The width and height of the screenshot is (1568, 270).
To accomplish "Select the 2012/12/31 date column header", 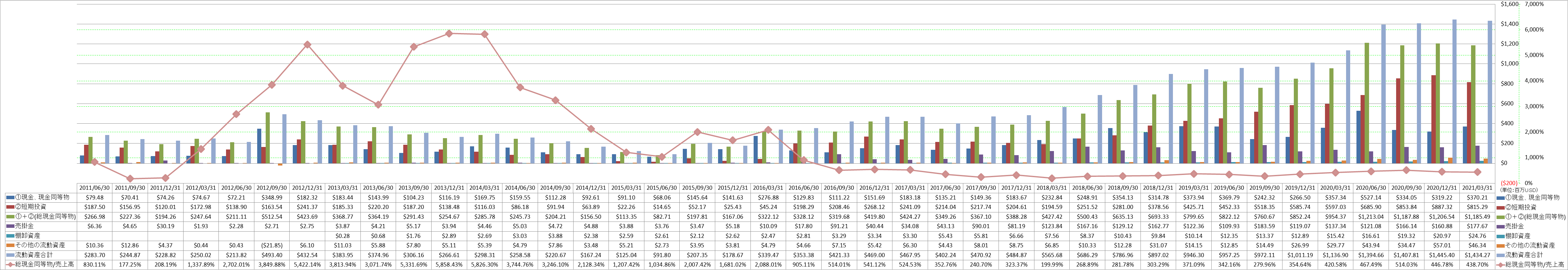I will coord(307,188).
